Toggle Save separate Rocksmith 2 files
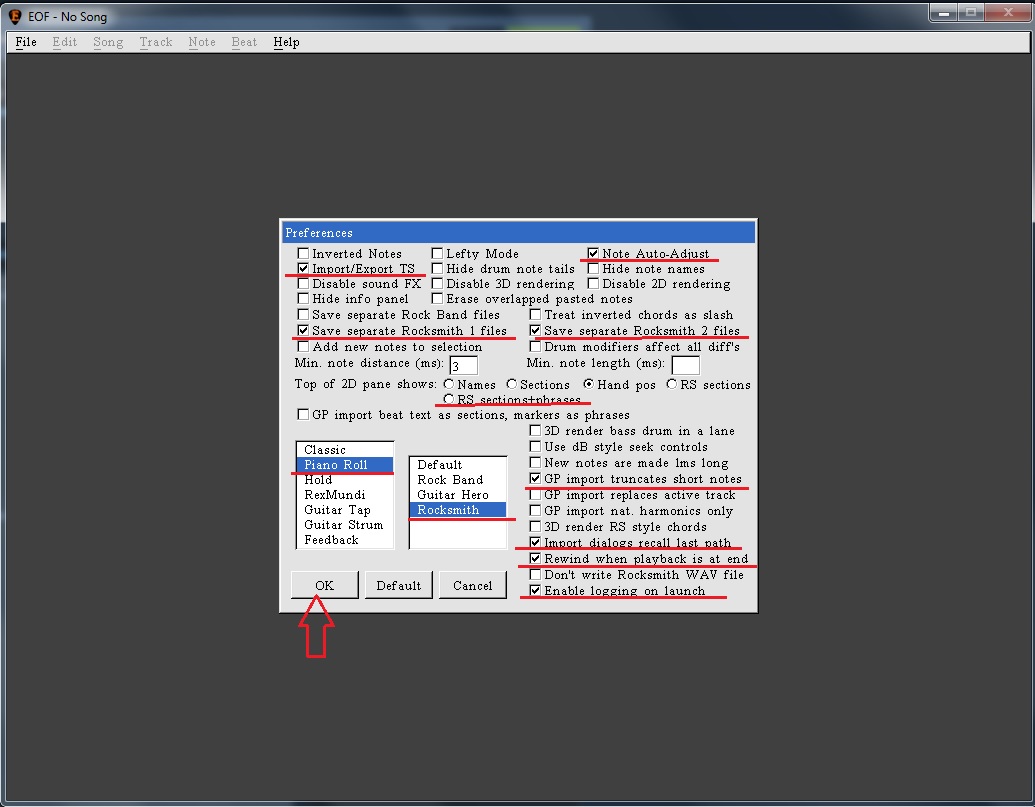 tap(535, 331)
